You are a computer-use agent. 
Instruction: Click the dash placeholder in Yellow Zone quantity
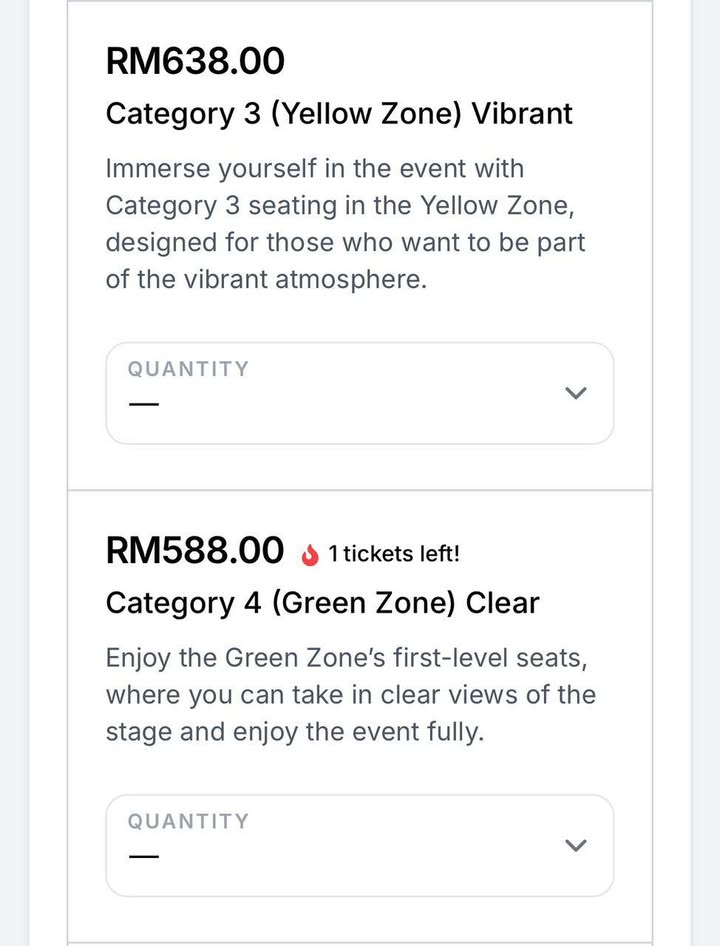(x=144, y=404)
